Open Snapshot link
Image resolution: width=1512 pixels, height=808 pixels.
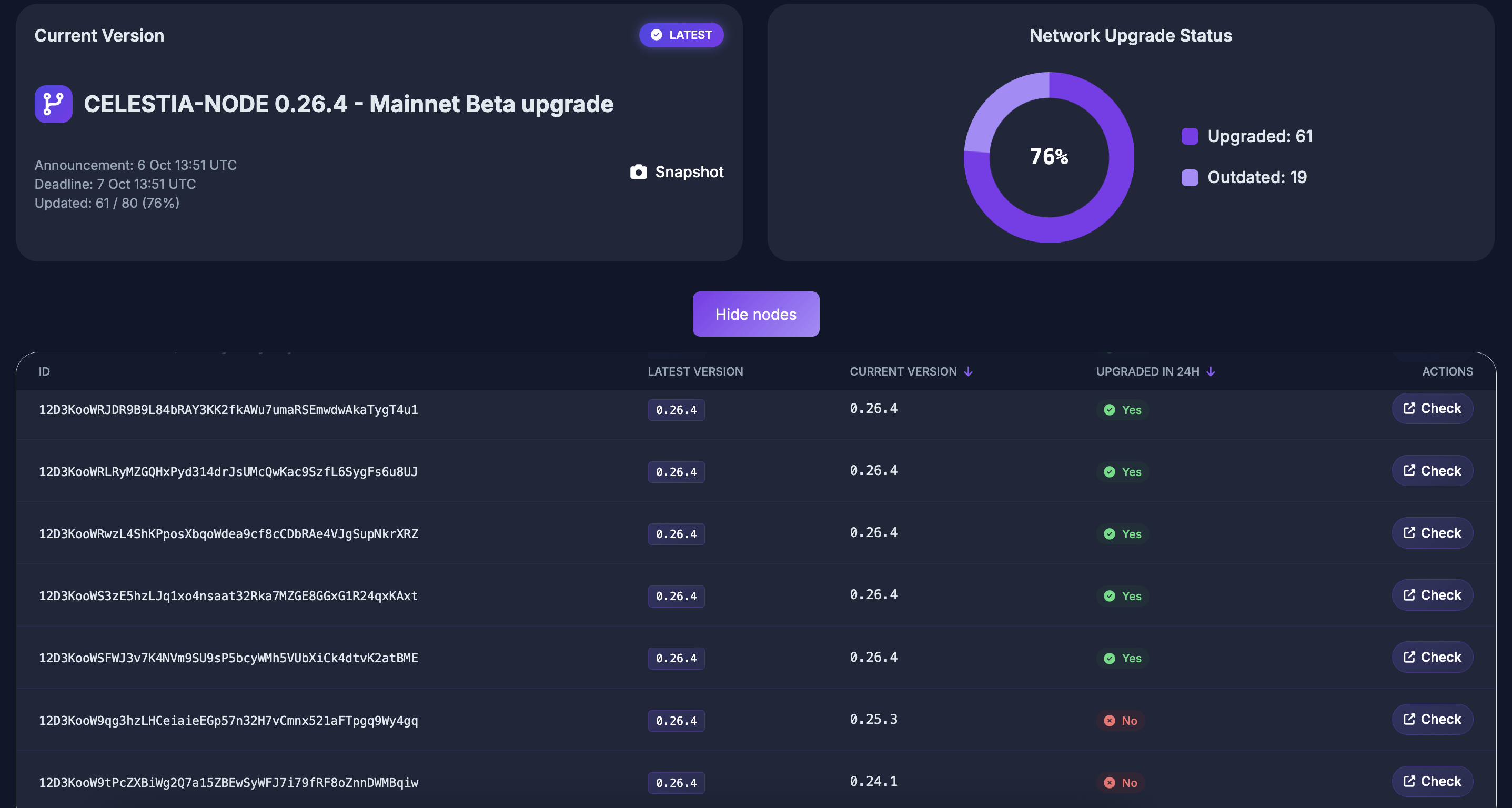(689, 172)
